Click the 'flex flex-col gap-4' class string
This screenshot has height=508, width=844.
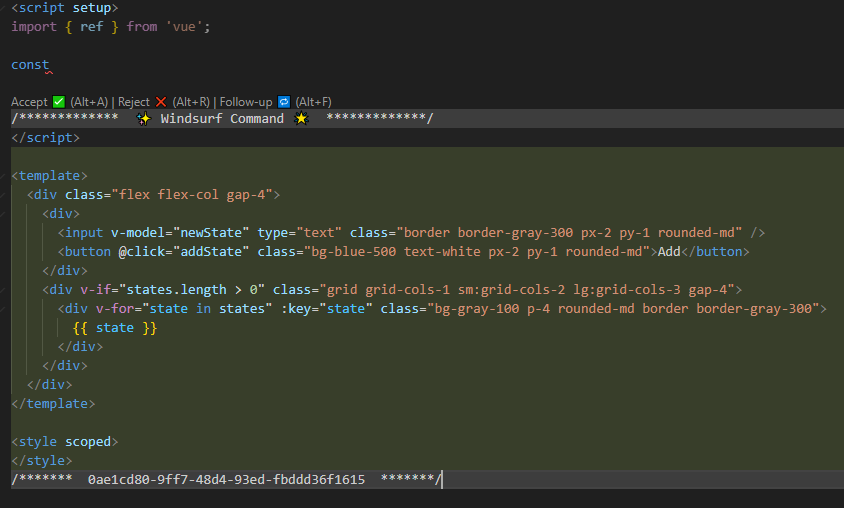click(x=192, y=195)
